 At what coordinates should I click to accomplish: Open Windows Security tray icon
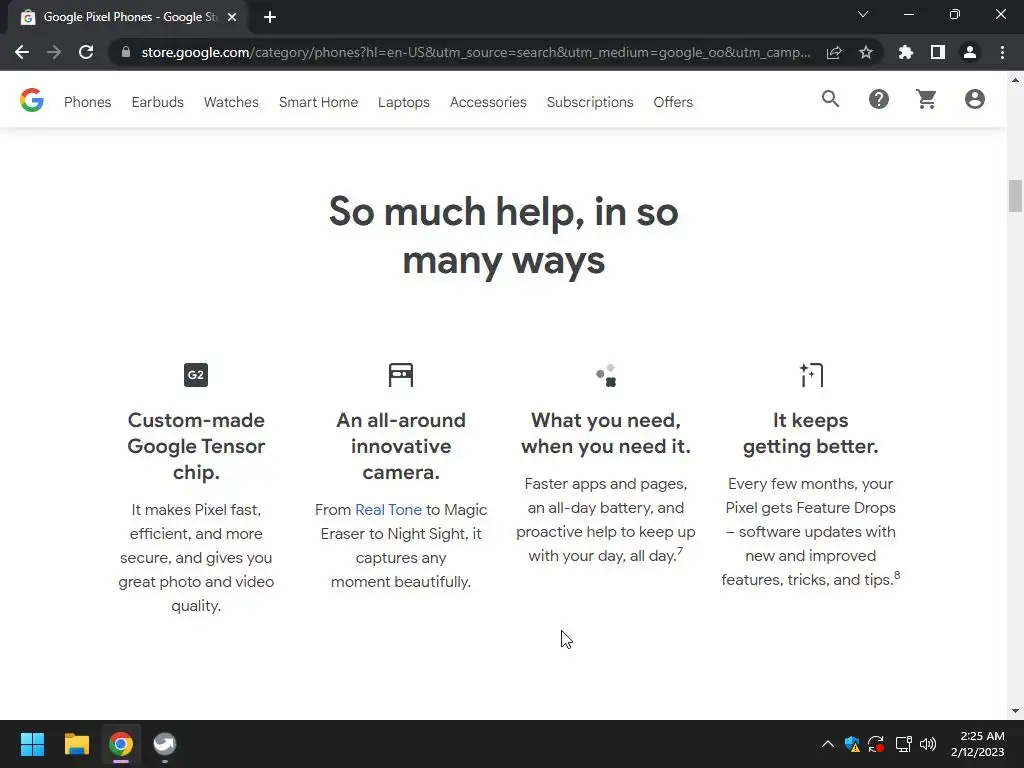(852, 744)
